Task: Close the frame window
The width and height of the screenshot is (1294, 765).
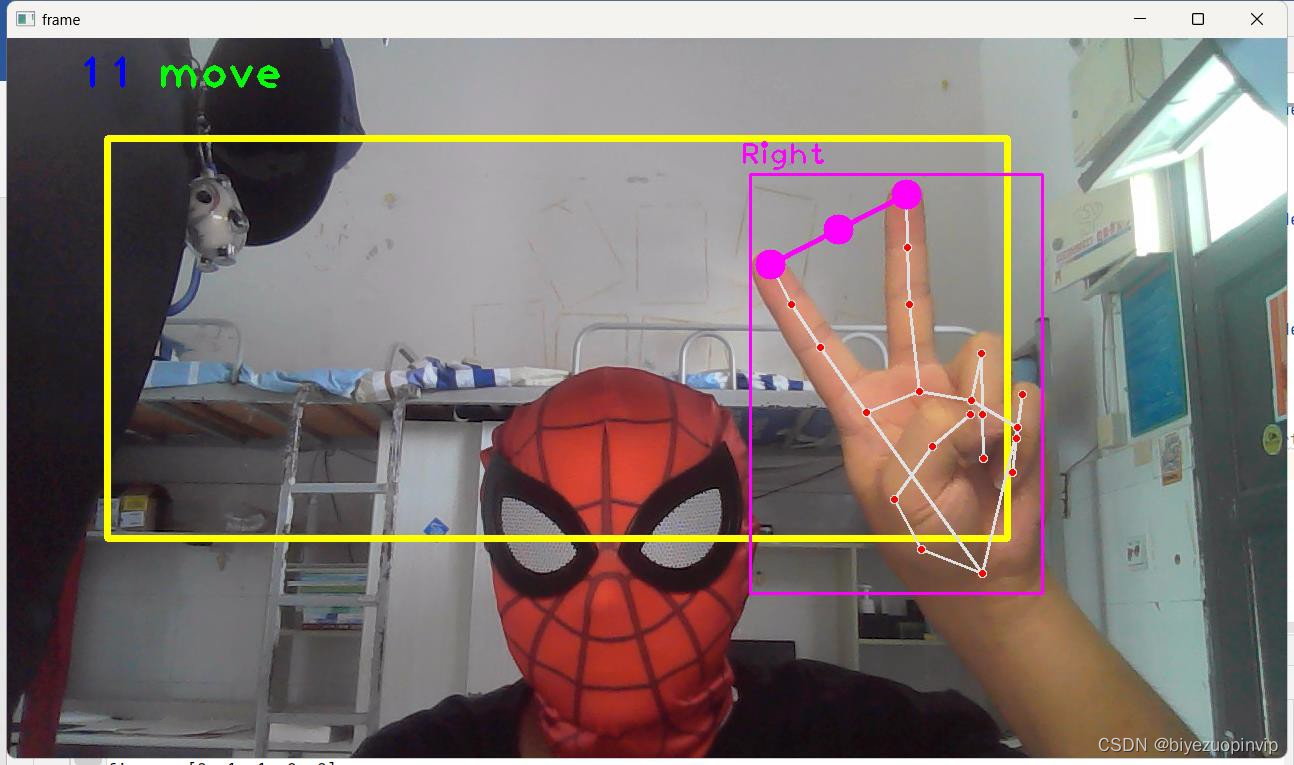Action: click(1257, 19)
